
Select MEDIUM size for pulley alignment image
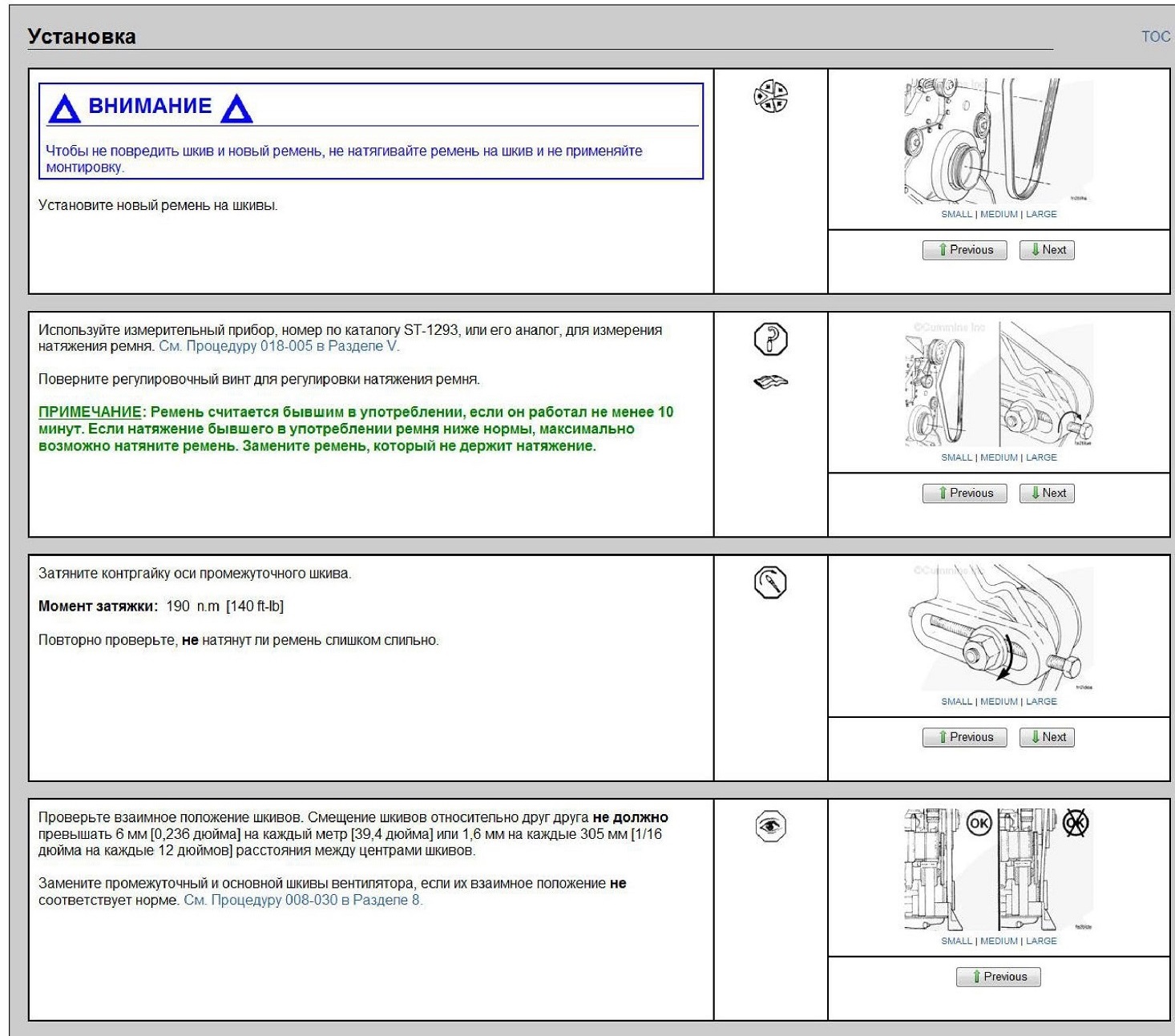[x=999, y=941]
